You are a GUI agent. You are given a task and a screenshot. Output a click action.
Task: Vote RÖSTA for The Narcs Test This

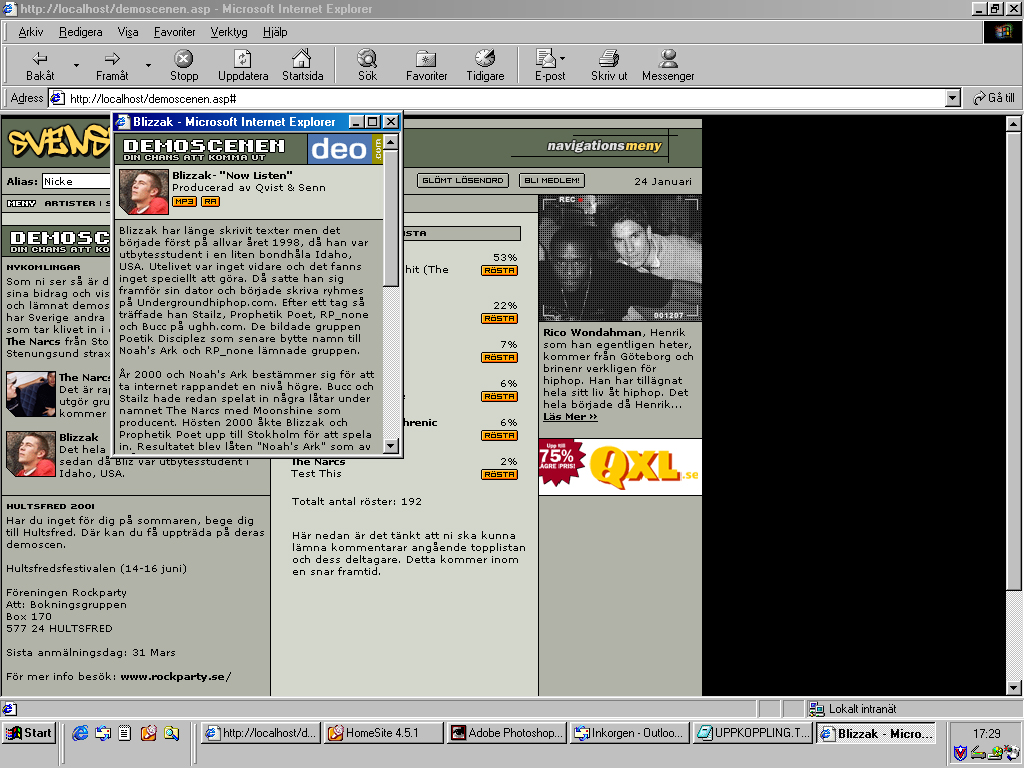tap(500, 475)
